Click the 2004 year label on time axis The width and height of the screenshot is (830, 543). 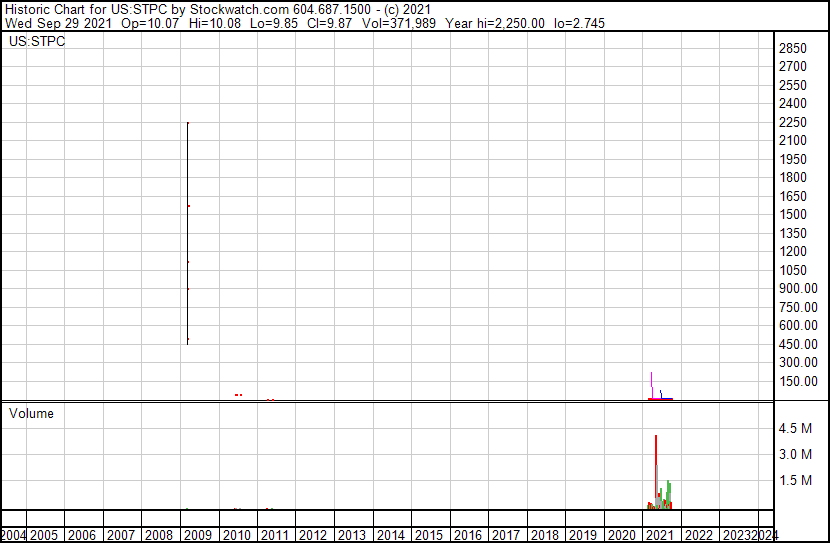[14, 535]
